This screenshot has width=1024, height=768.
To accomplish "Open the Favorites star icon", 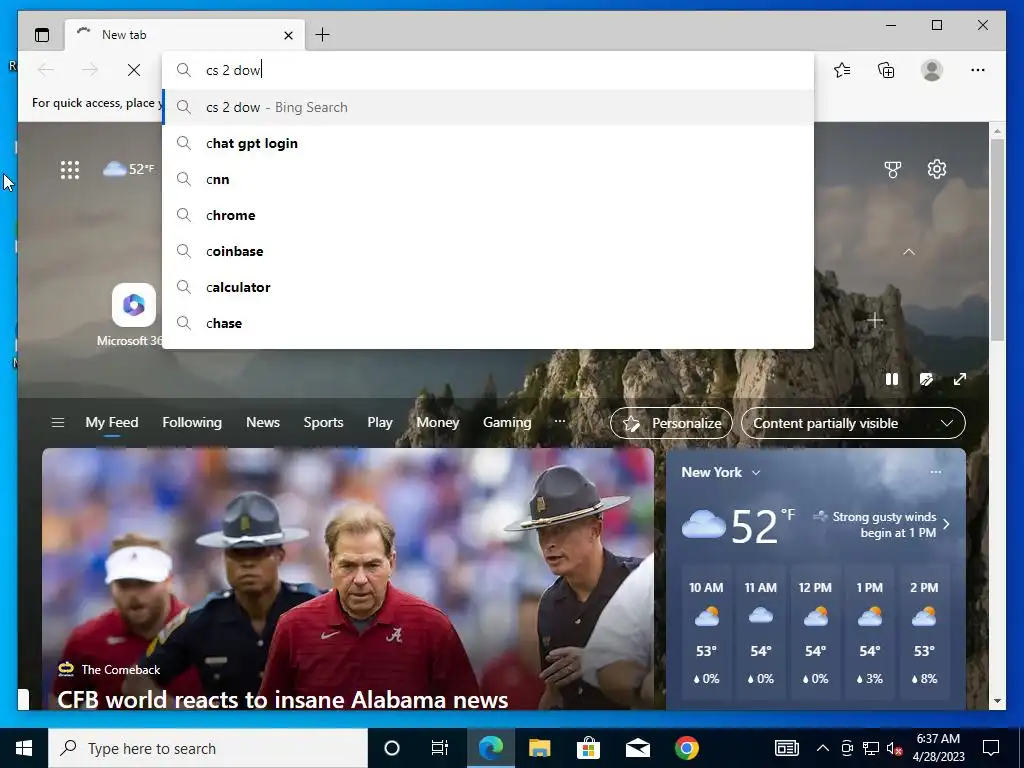I will pos(842,70).
